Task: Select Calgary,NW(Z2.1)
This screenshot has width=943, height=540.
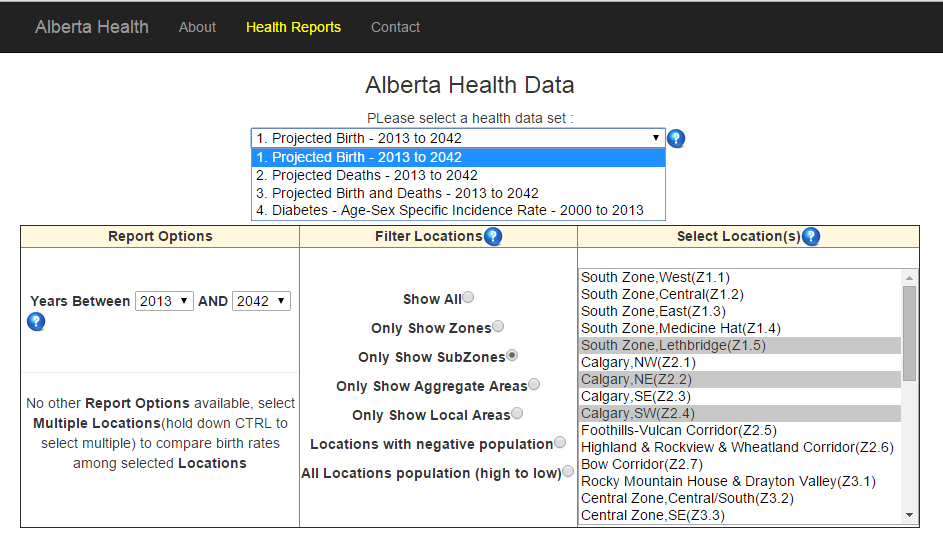Action: pos(740,363)
